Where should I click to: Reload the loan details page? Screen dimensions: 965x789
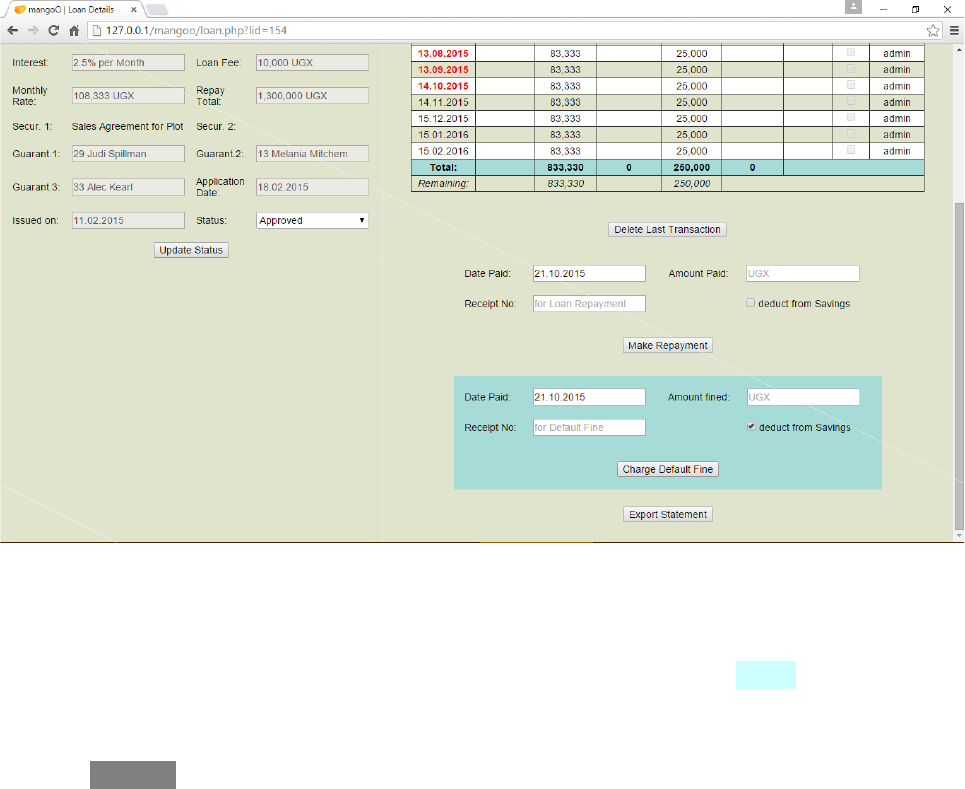click(54, 30)
